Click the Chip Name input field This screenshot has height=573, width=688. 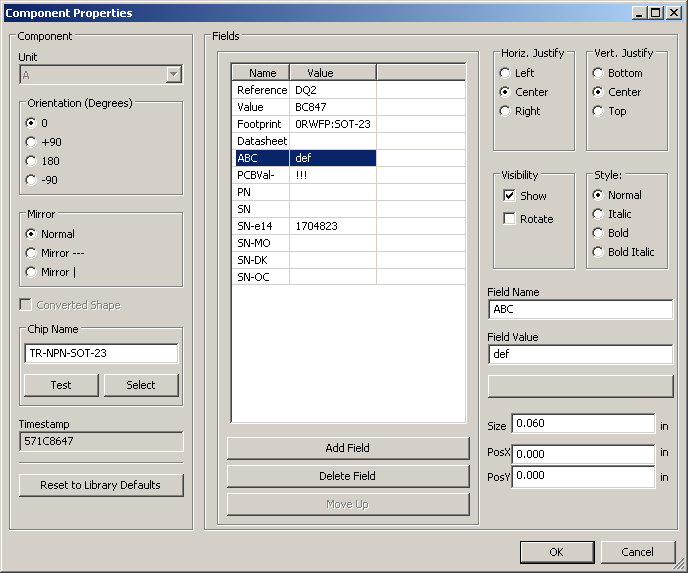point(101,353)
